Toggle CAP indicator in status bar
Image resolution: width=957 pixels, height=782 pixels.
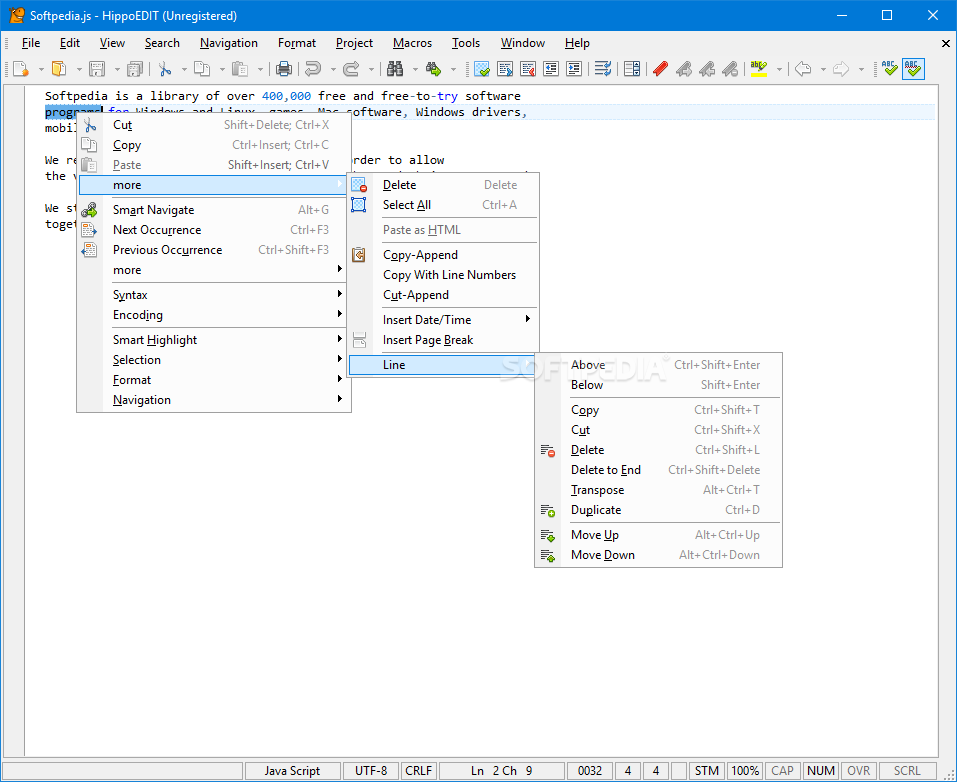click(782, 771)
